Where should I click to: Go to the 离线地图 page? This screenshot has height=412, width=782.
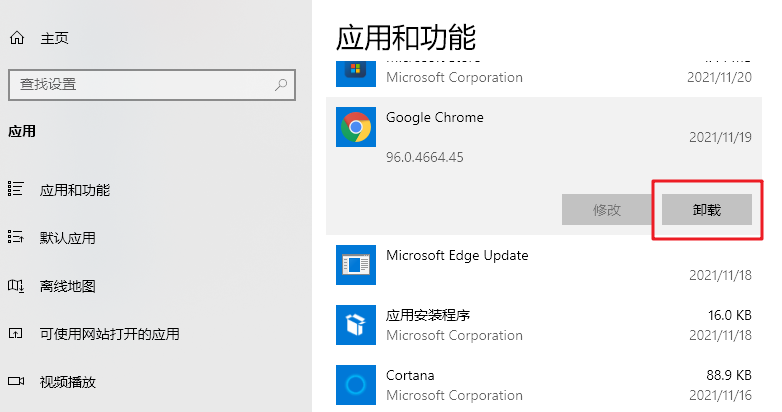tap(68, 286)
